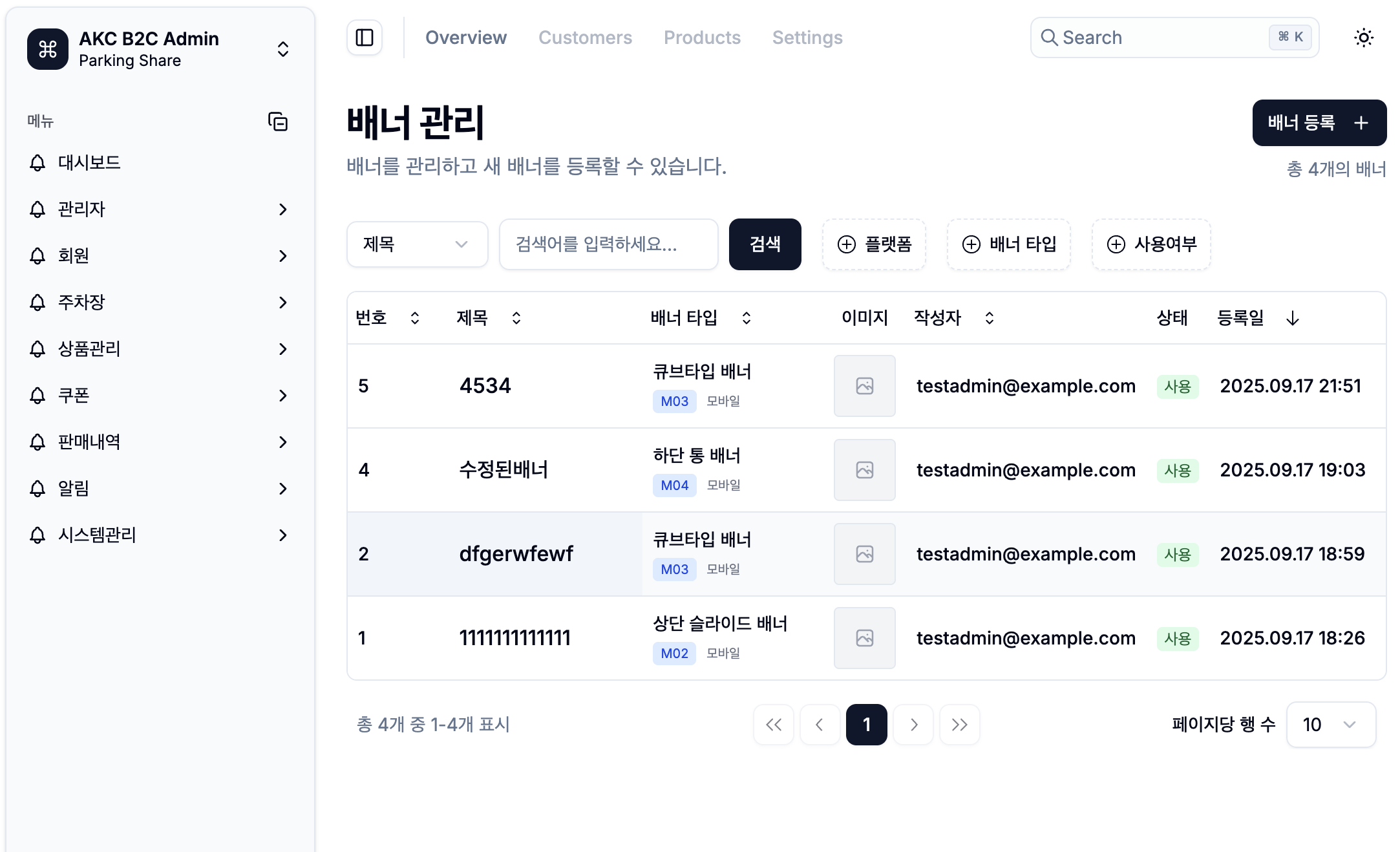Screen dimensions: 1400x852
Task: Open the 제목 search field dropdown
Action: (417, 244)
